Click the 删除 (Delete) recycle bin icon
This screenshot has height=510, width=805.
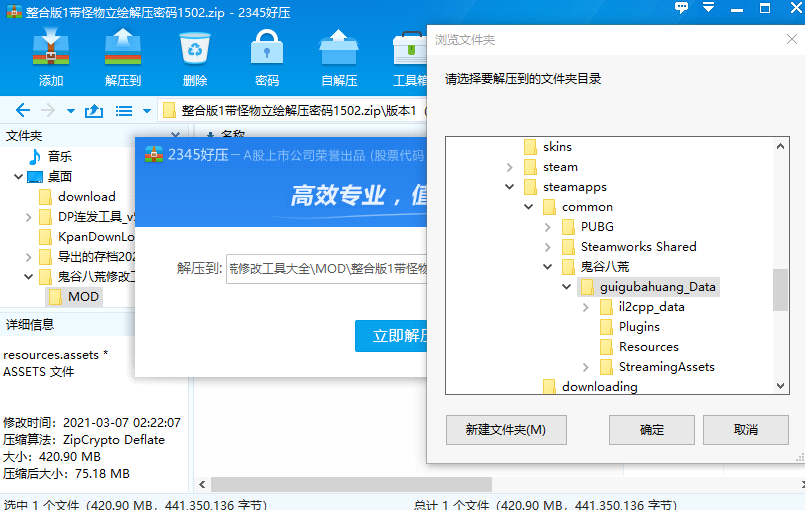click(195, 58)
